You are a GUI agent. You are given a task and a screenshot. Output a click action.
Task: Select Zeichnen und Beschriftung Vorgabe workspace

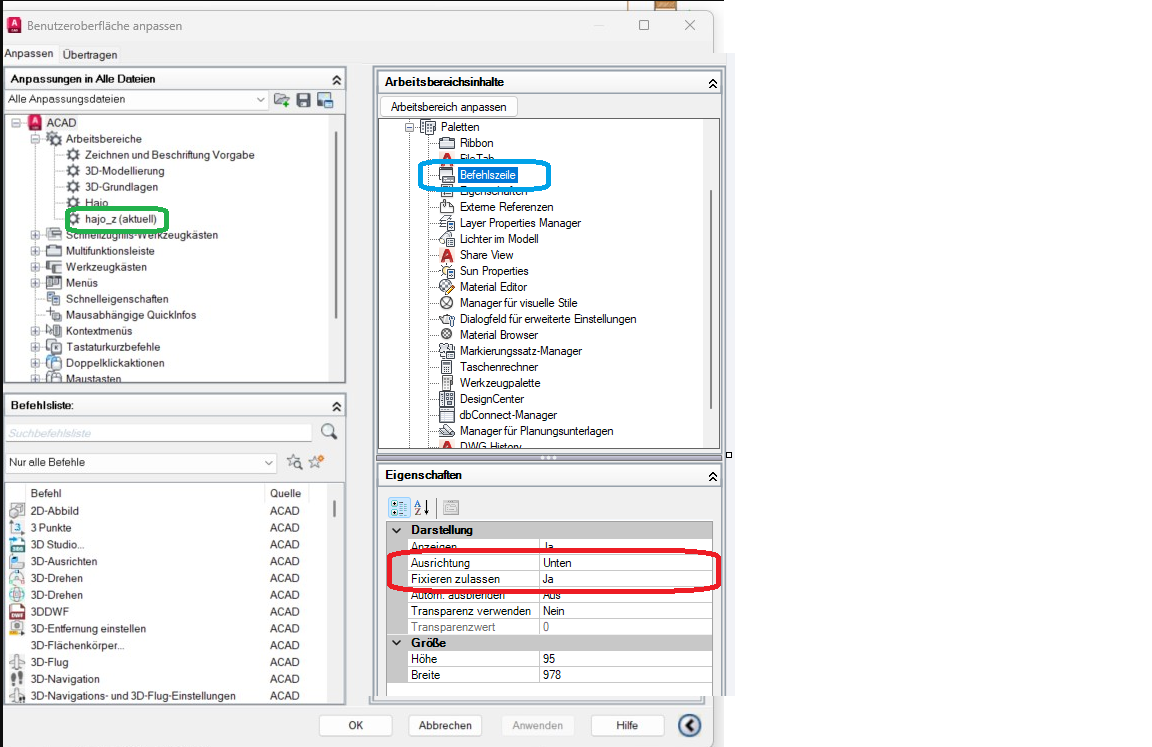click(170, 155)
